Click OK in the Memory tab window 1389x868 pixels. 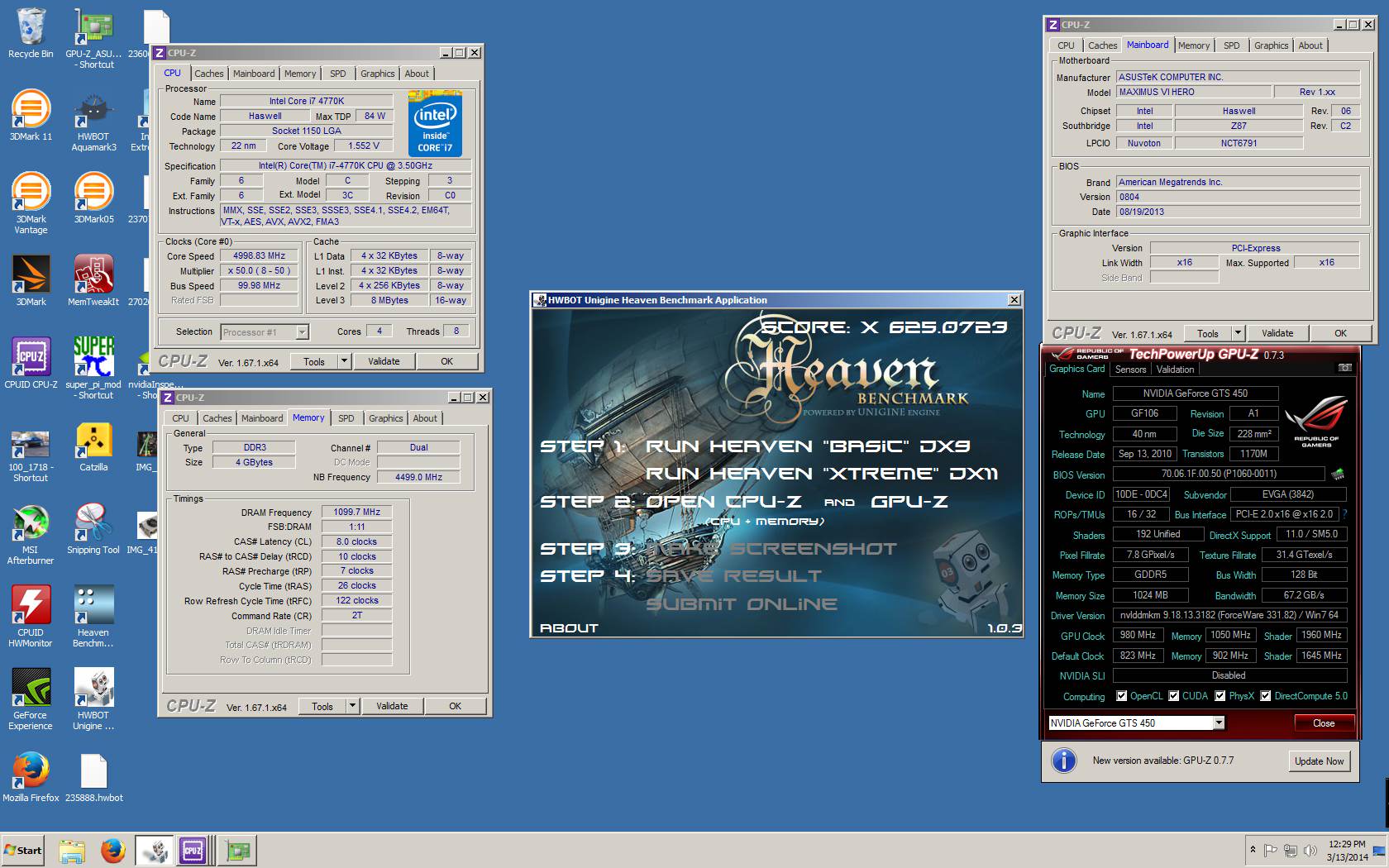coord(456,706)
